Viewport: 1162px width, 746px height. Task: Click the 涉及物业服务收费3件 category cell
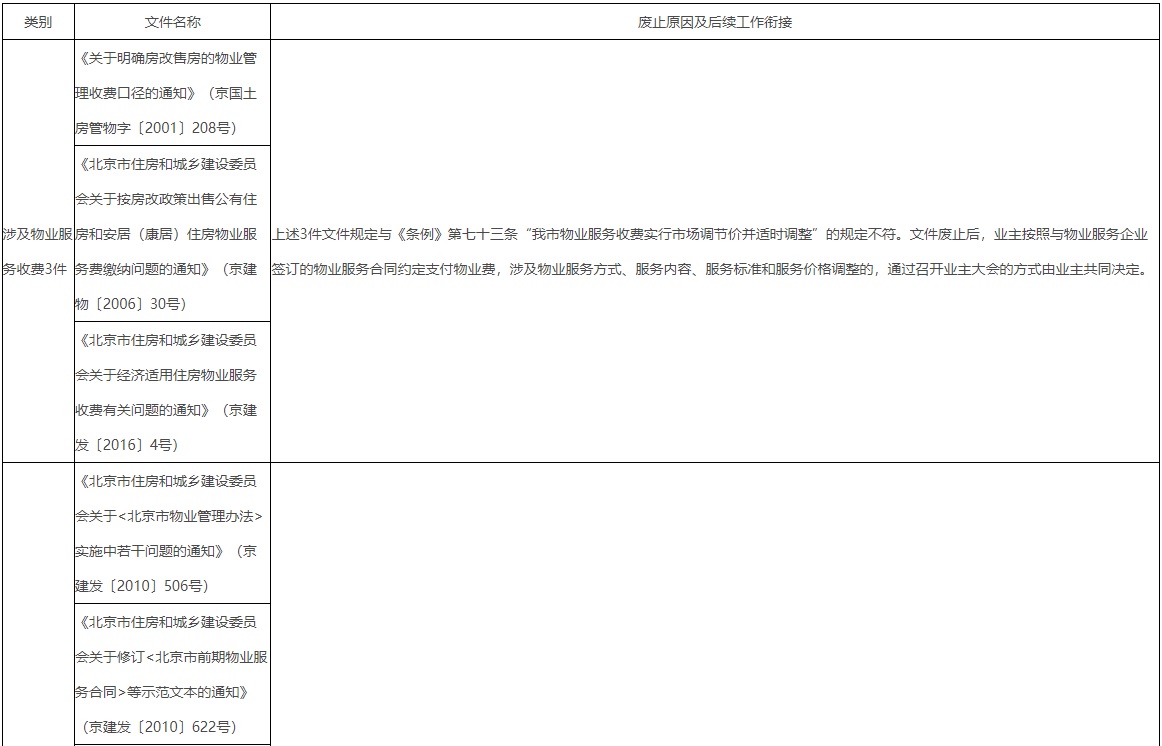37,251
